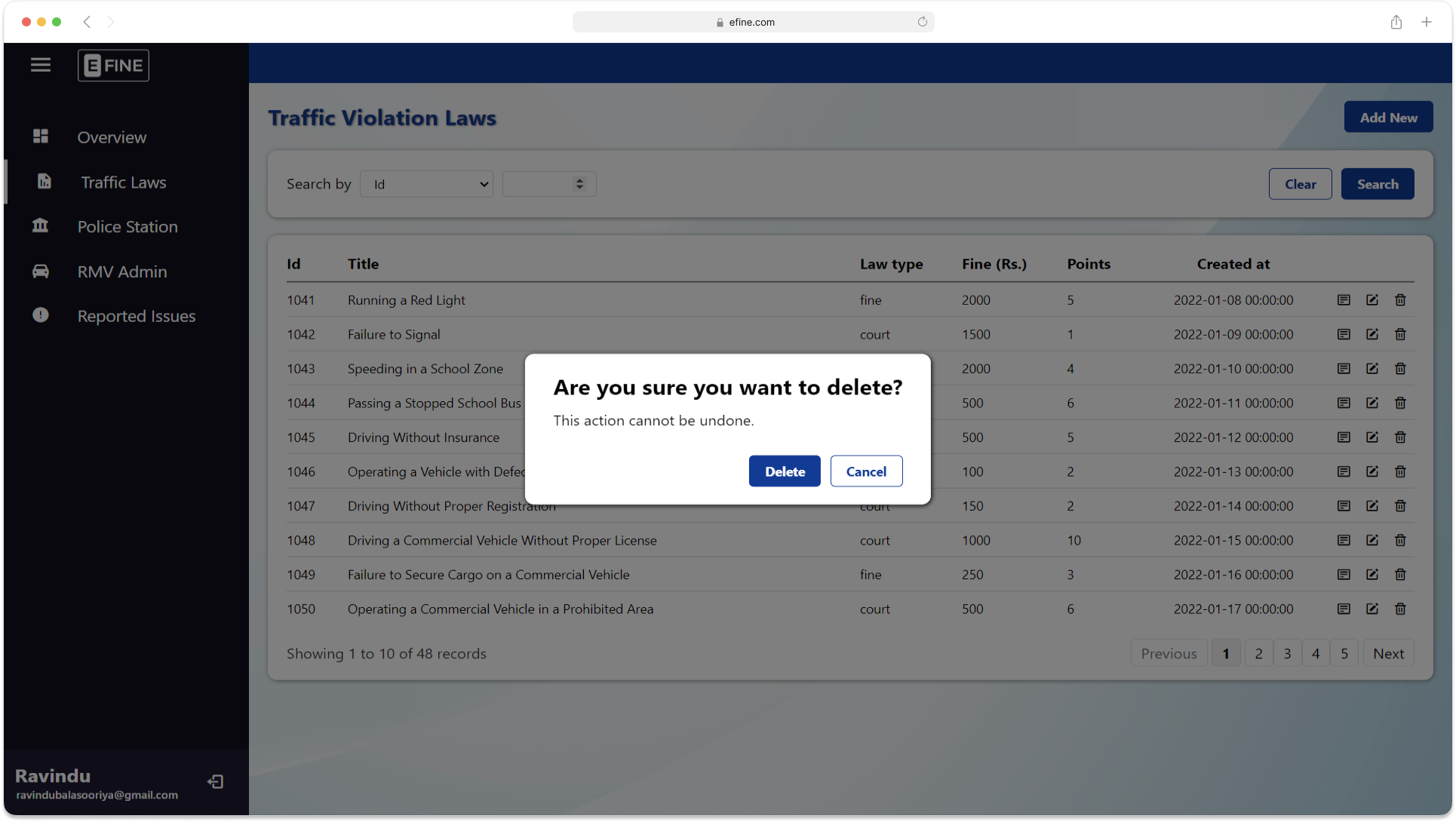Go to Reported Issues section
Screen dimensions: 1456x822
pos(136,316)
